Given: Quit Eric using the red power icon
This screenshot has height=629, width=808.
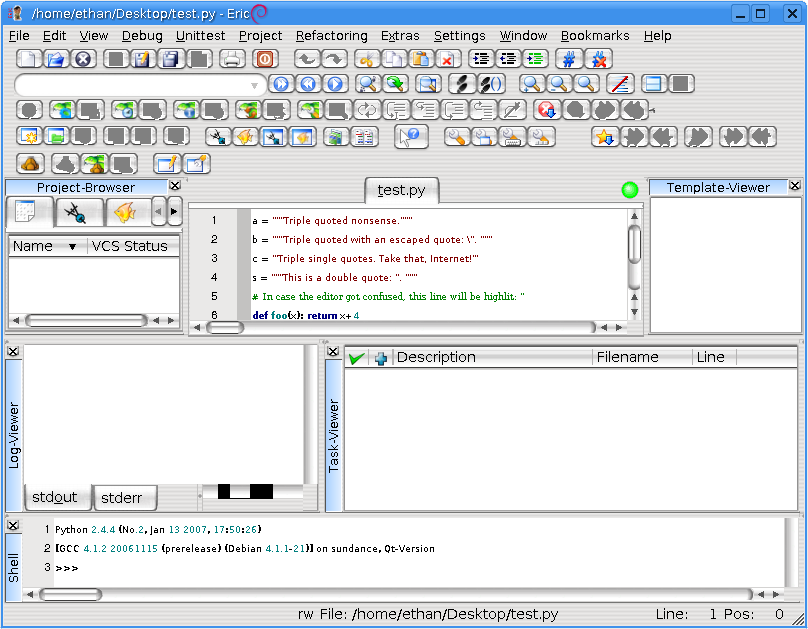Looking at the screenshot, I should pos(265,59).
